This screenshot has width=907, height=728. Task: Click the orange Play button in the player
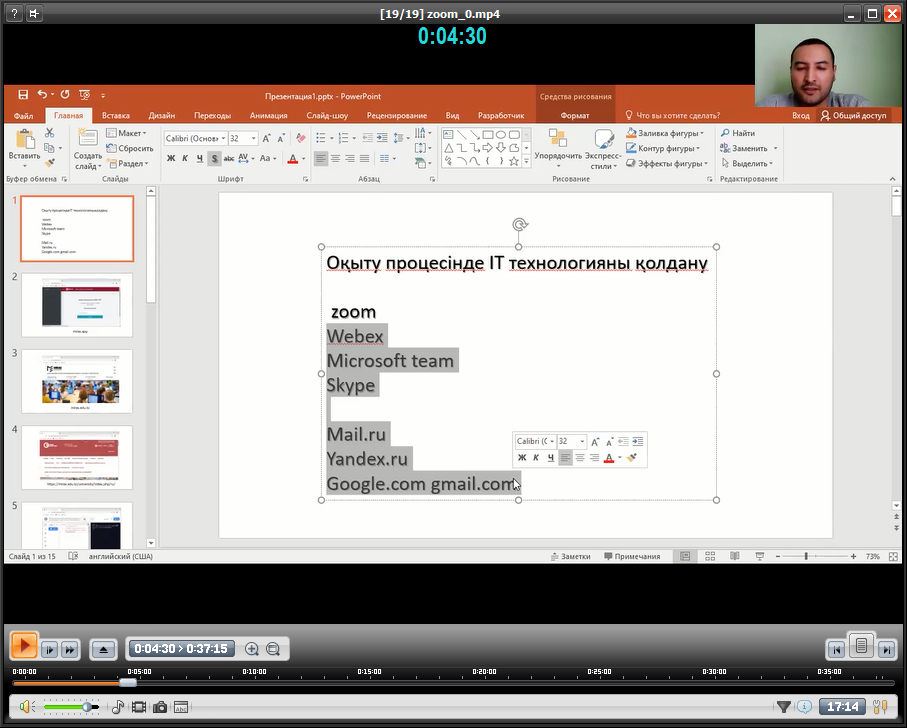pos(24,645)
